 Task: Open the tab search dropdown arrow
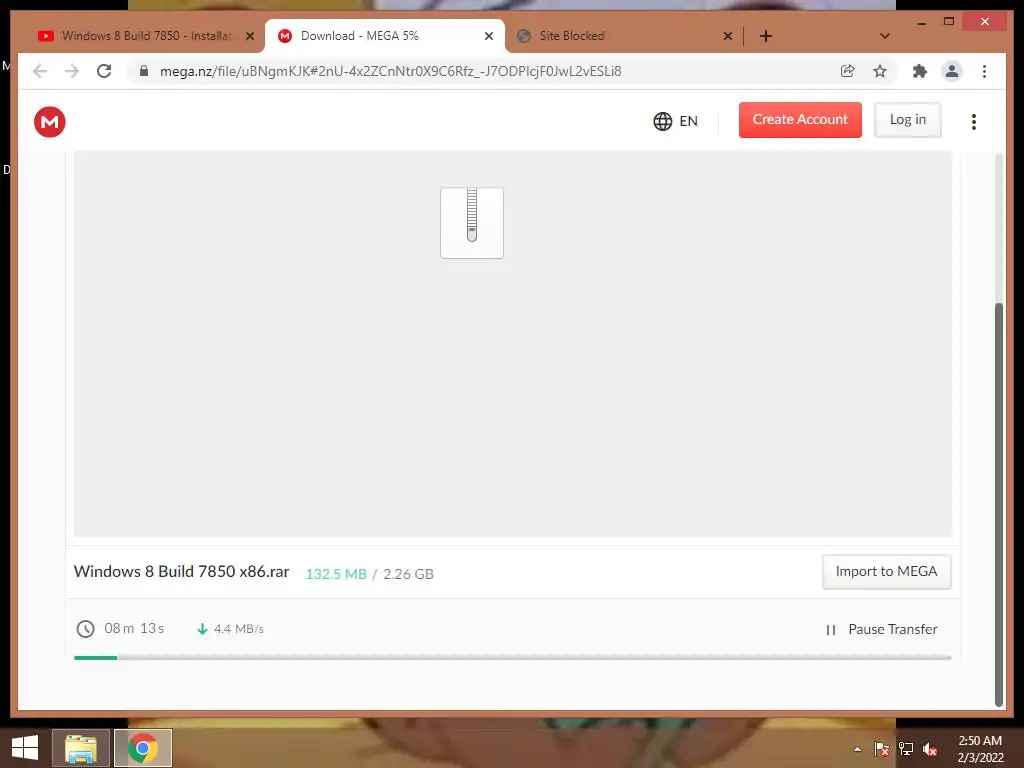click(x=884, y=36)
